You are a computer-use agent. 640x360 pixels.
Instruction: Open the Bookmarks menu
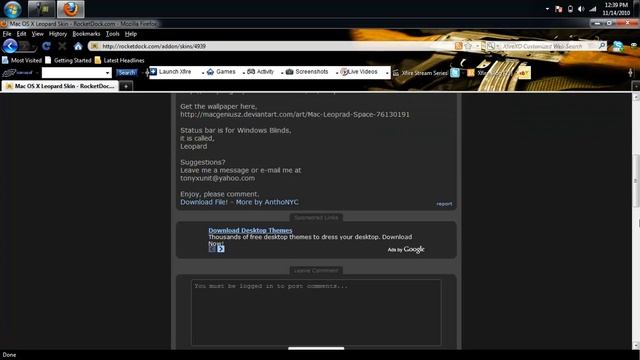(x=86, y=34)
